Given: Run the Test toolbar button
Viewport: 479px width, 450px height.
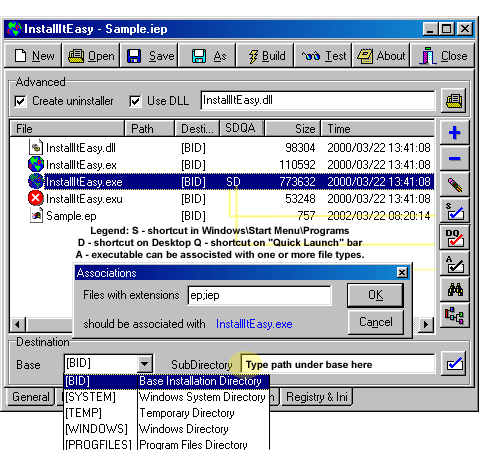Looking at the screenshot, I should click(323, 56).
